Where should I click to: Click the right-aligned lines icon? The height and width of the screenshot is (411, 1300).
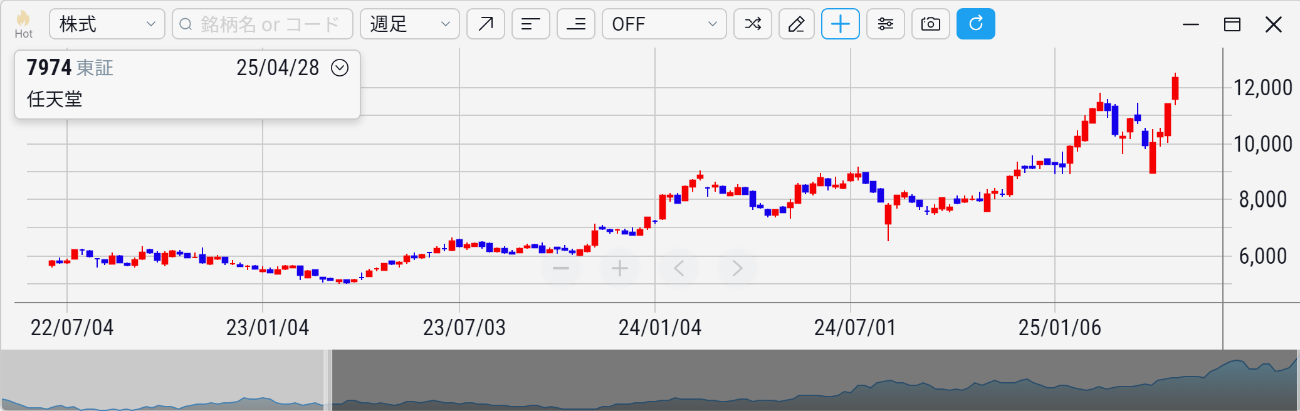(x=576, y=24)
